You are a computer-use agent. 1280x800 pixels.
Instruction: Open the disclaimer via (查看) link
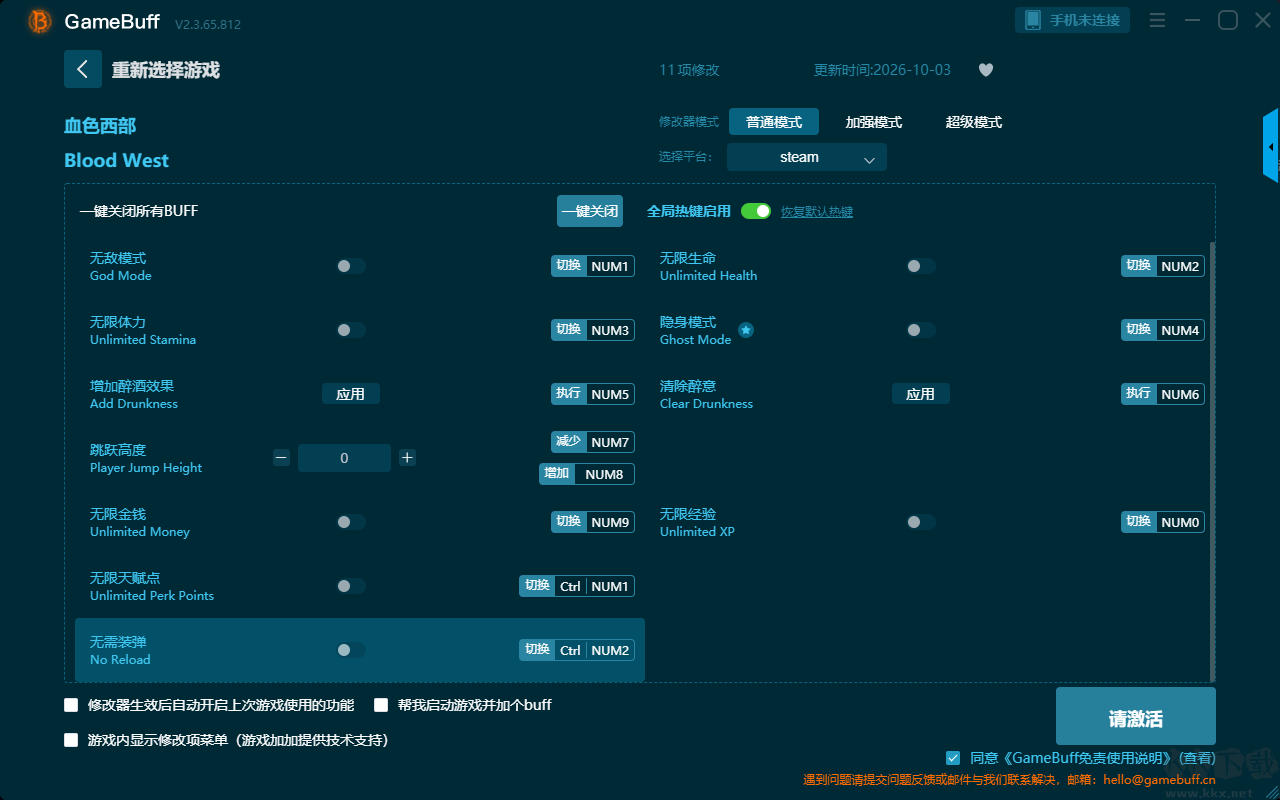[1197, 759]
